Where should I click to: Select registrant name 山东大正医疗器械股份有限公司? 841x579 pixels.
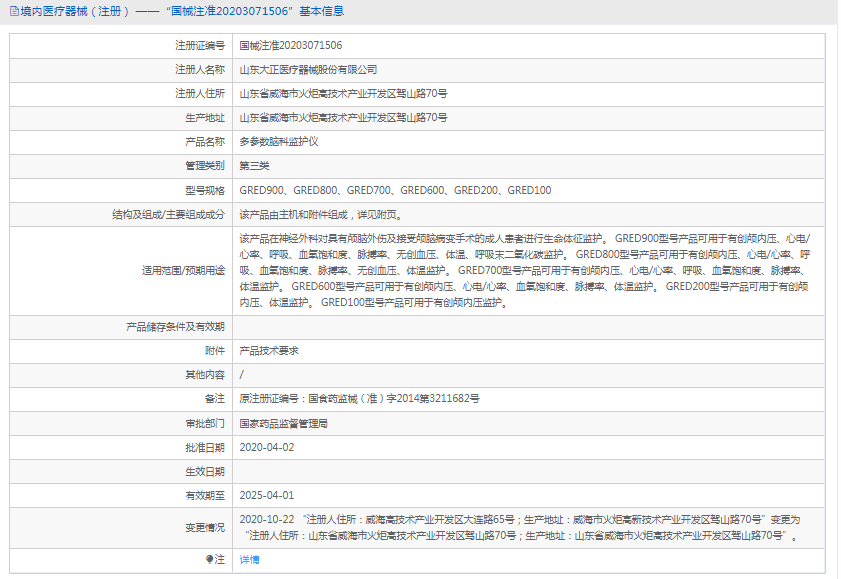[x=308, y=70]
